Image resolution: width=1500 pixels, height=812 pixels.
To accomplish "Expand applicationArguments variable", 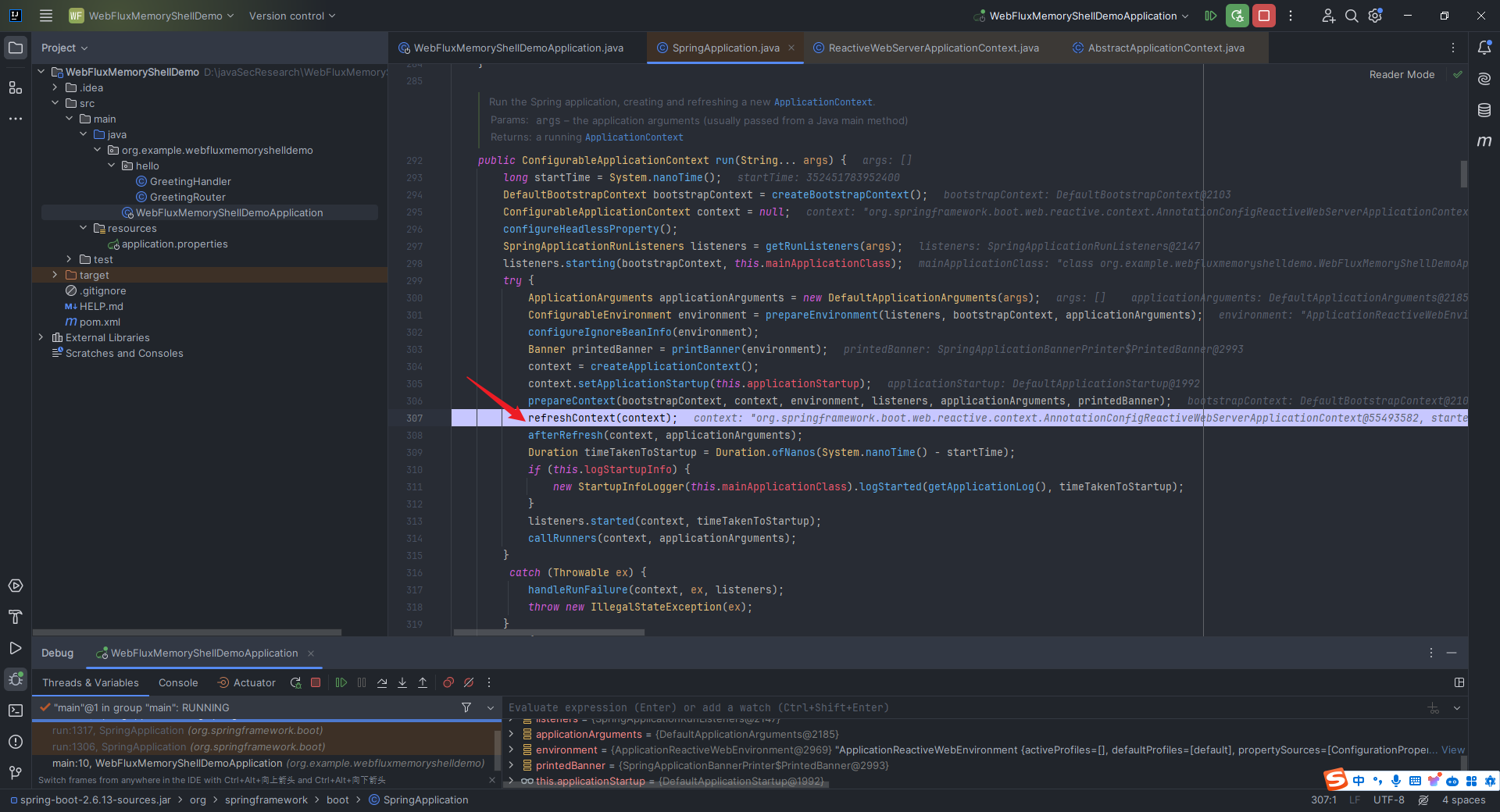I will tap(511, 734).
